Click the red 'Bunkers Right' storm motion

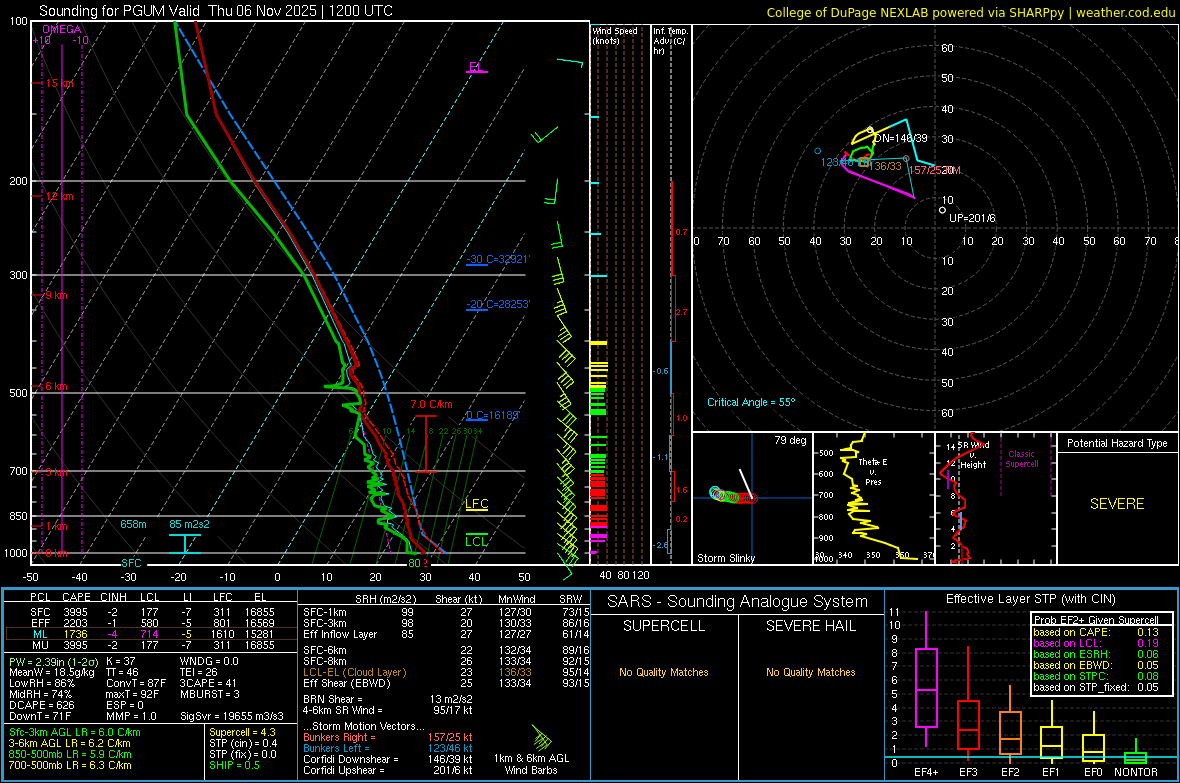[x=387, y=737]
